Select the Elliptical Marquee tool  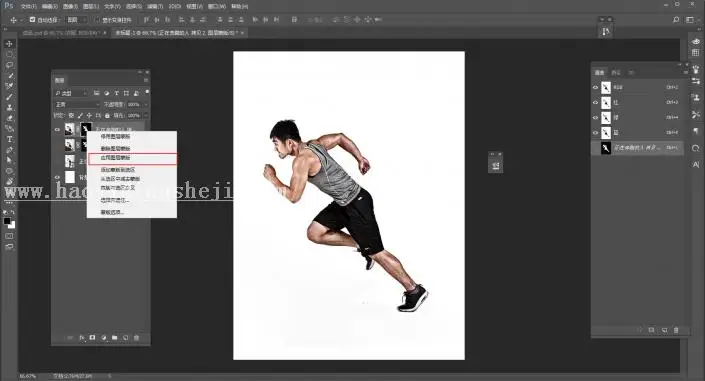point(9,54)
